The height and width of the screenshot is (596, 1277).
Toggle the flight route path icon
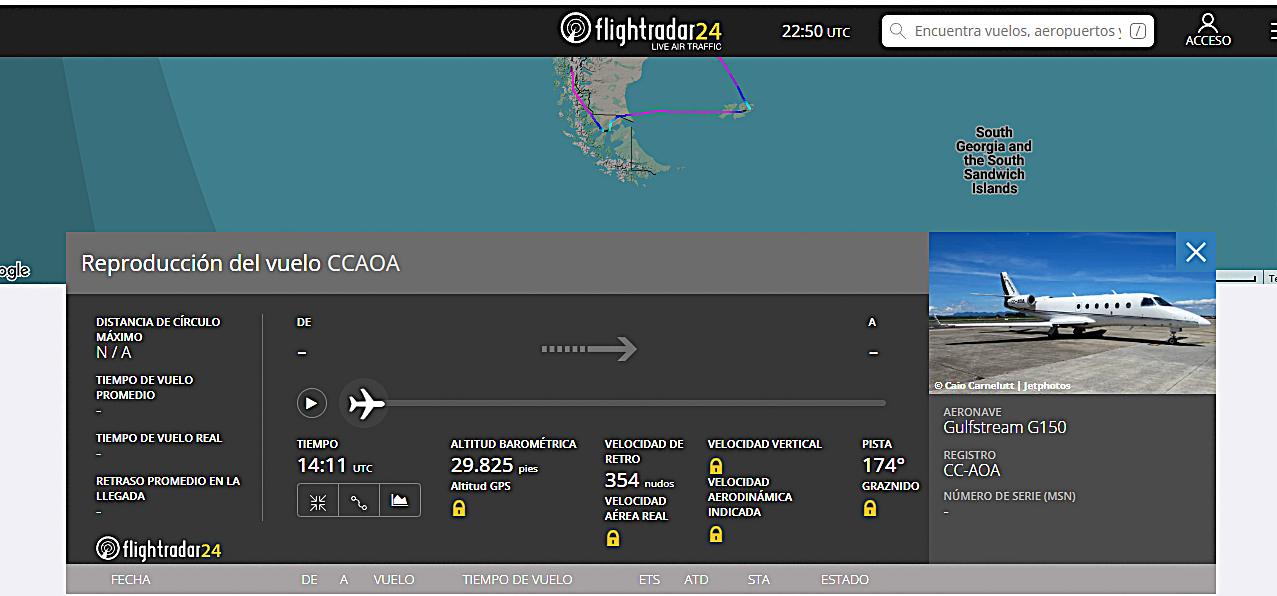click(x=359, y=501)
